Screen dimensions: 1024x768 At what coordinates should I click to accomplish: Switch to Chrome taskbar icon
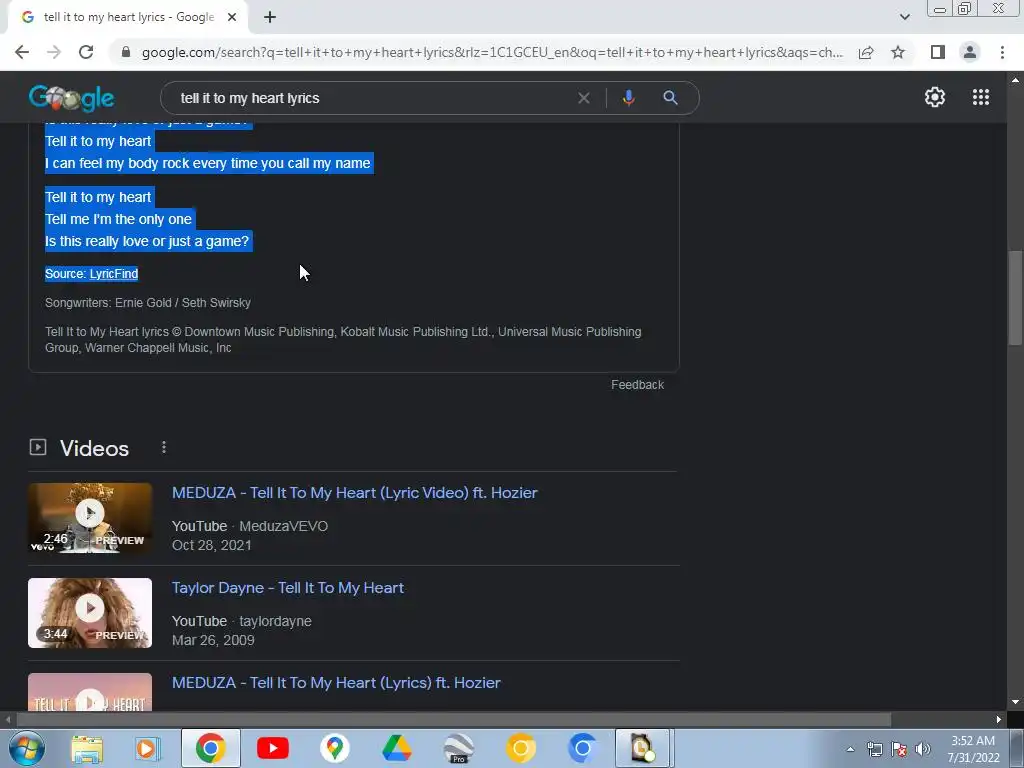[x=210, y=748]
